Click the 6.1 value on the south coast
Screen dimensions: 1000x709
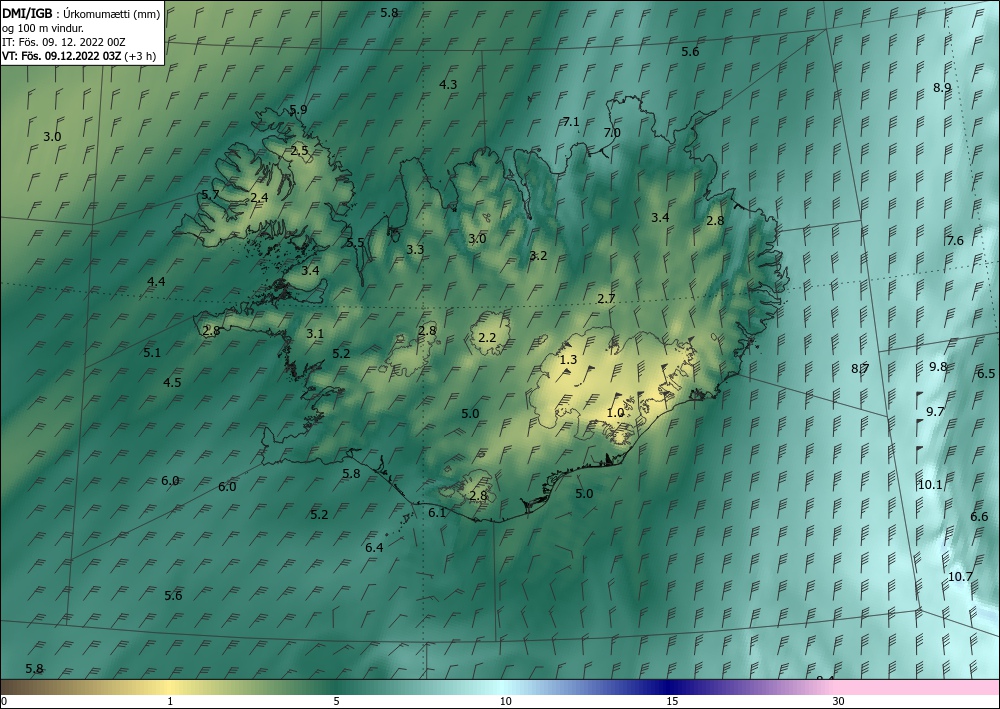[x=437, y=512]
